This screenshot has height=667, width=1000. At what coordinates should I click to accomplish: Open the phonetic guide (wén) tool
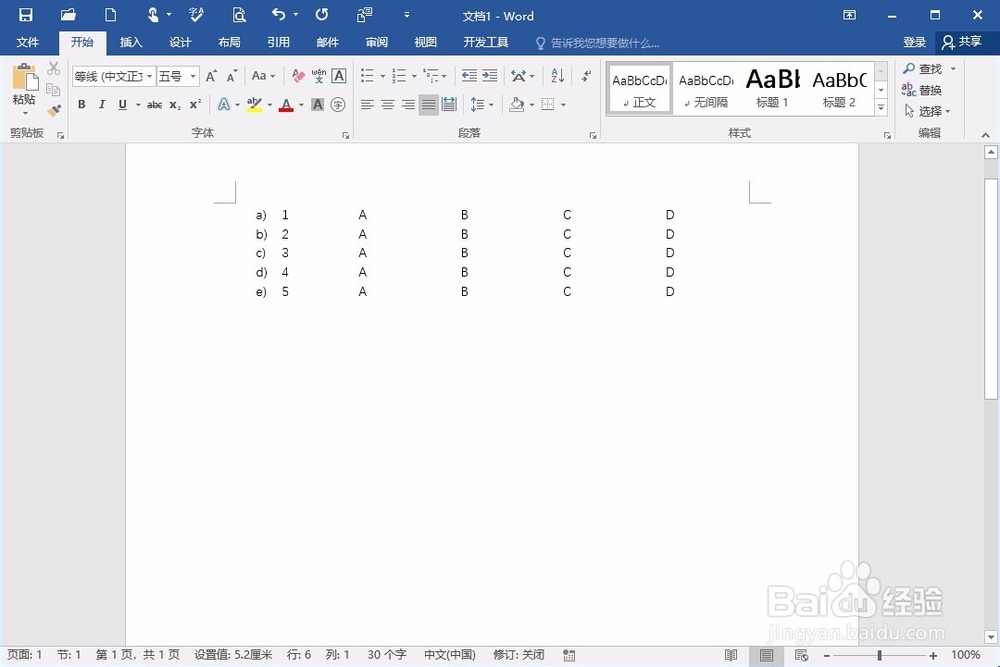tap(319, 77)
